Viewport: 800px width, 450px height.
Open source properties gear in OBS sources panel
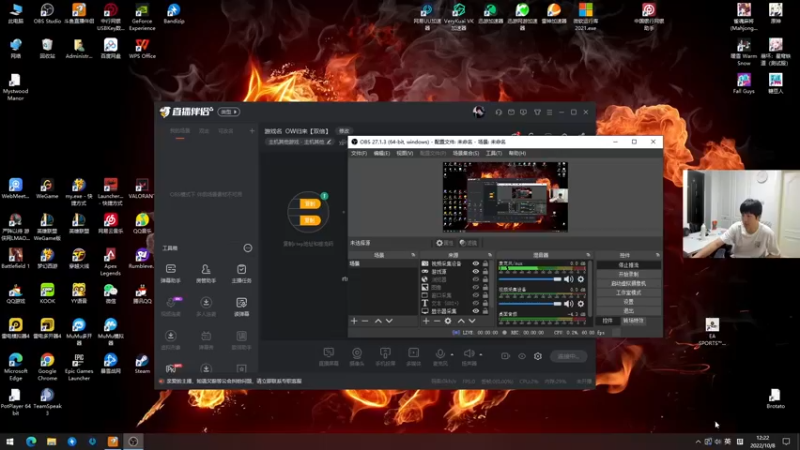click(x=449, y=321)
